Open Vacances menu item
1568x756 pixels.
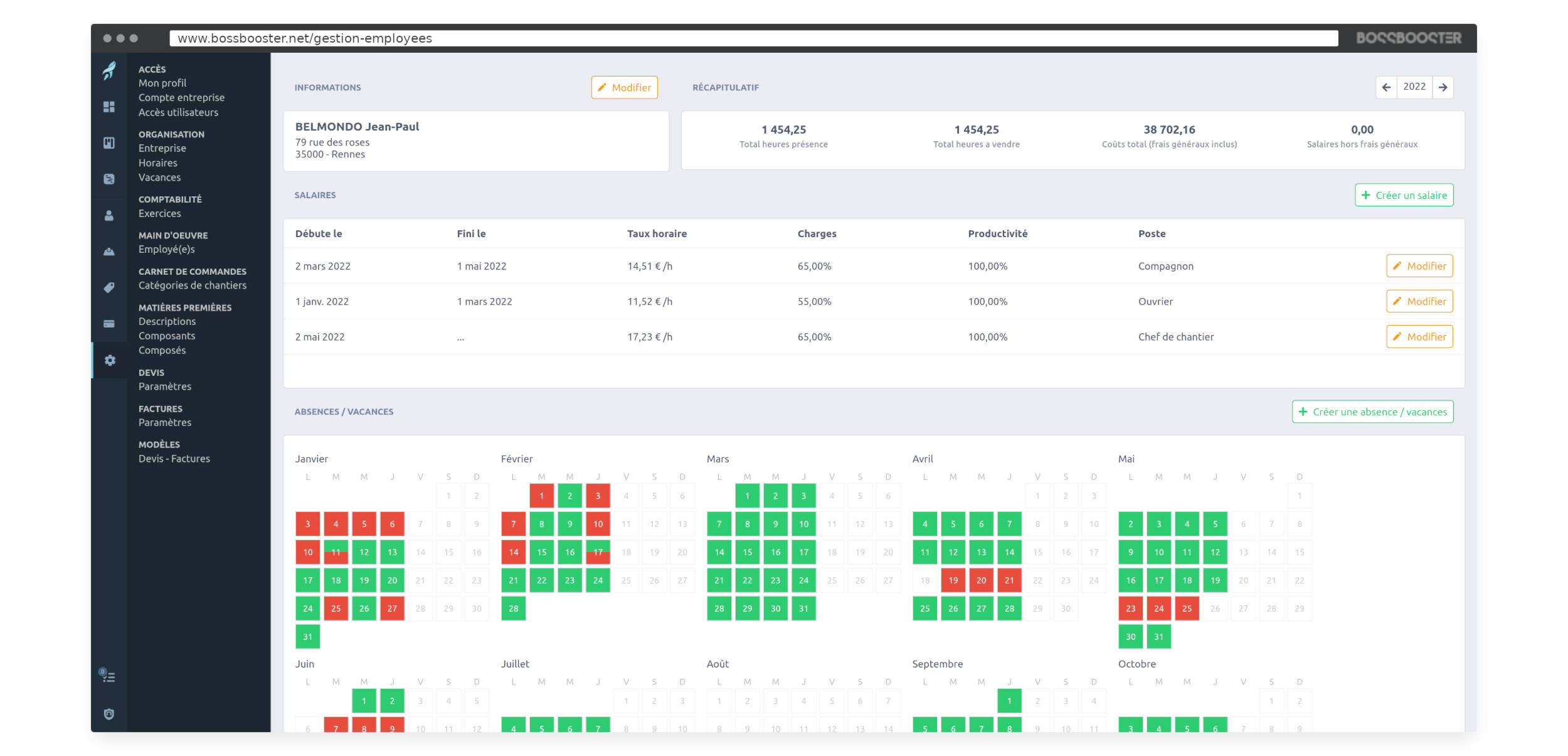pyautogui.click(x=159, y=178)
